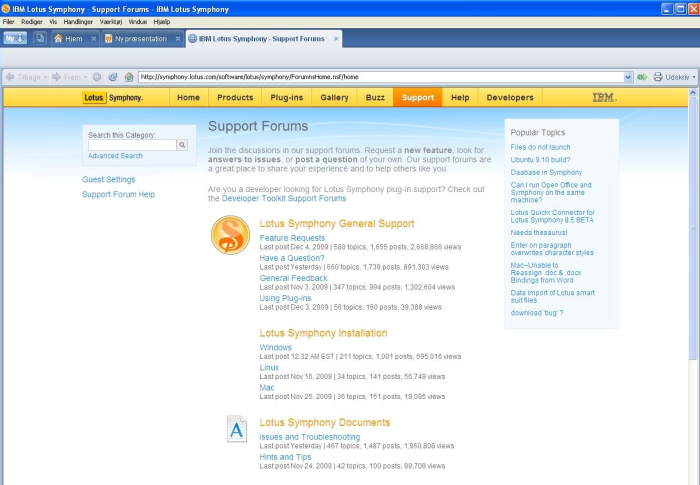Click the scrollbar up arrow
700x485 pixels.
pyautogui.click(x=693, y=93)
